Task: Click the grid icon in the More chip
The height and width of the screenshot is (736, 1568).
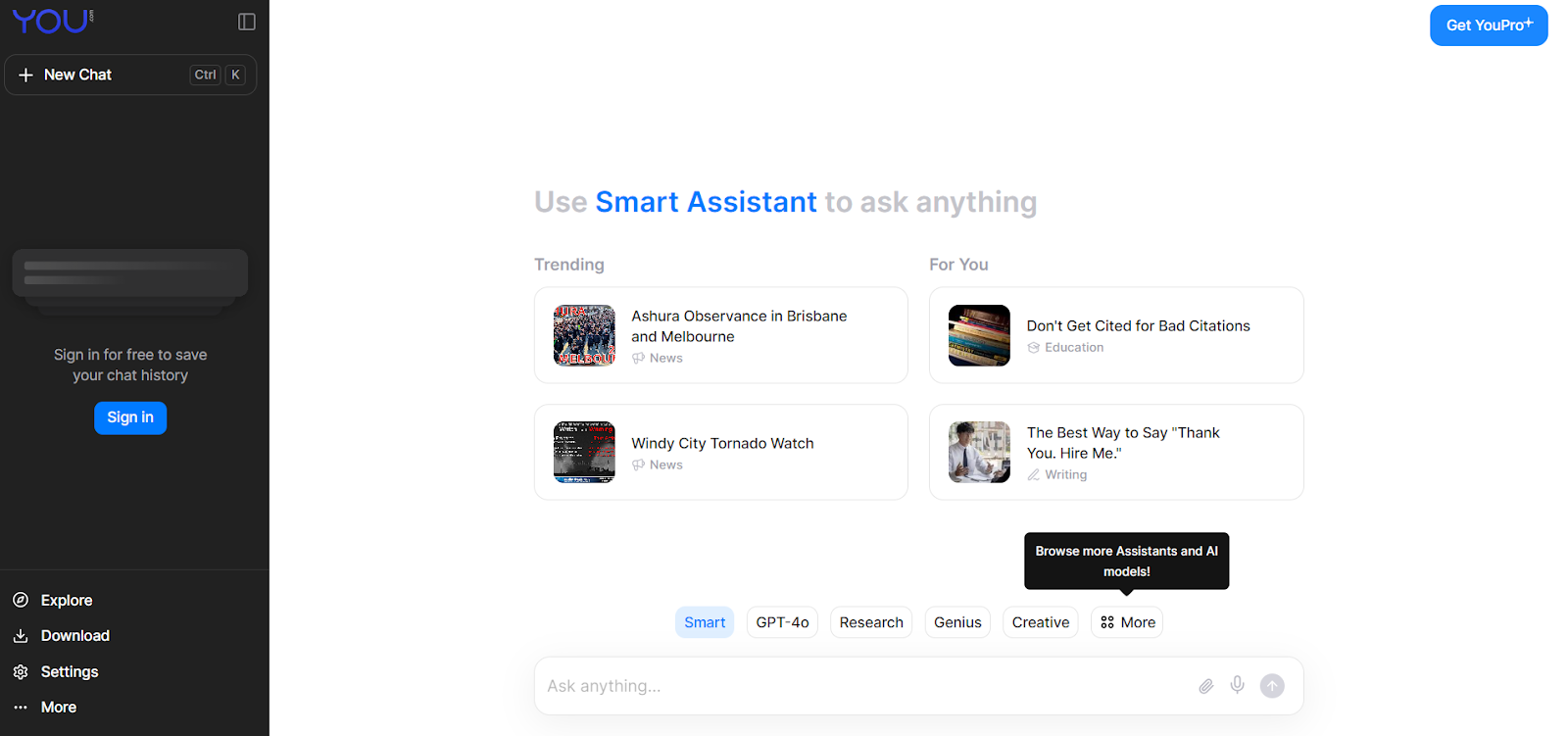Action: [1107, 622]
